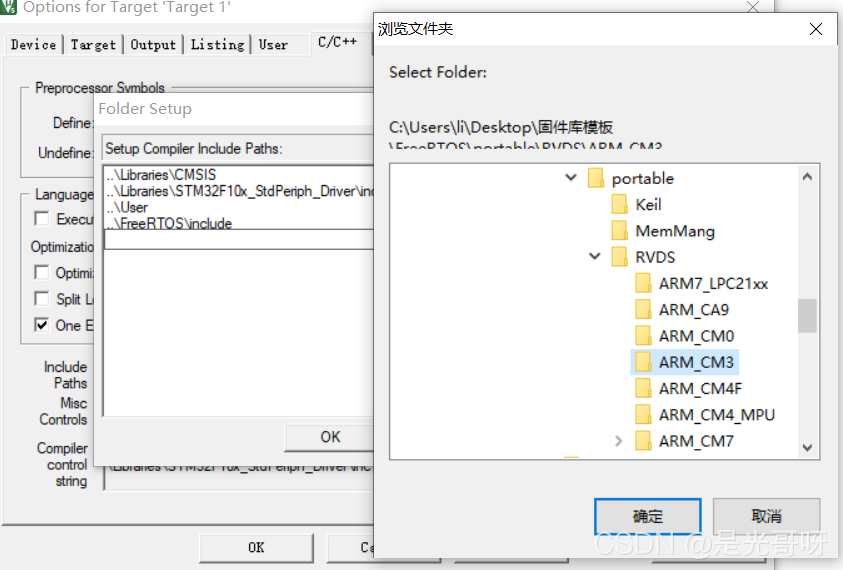
Task: Click the empty include path input field
Action: point(239,240)
